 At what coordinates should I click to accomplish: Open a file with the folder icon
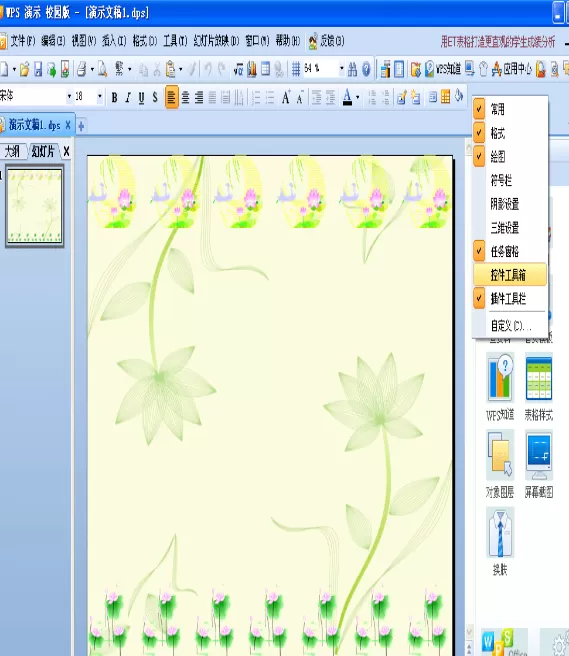tap(24, 69)
